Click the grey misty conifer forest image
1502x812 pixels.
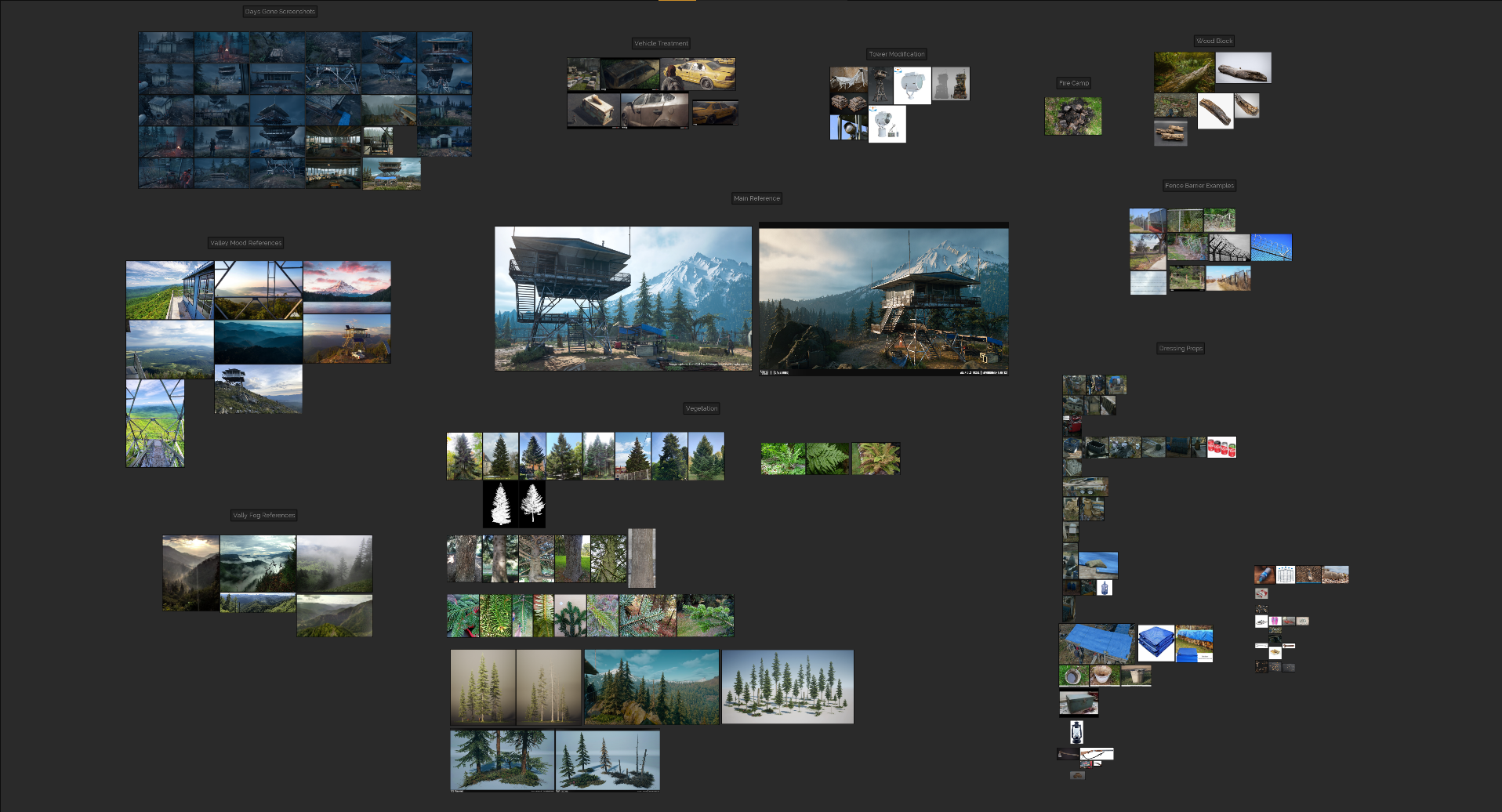click(x=335, y=564)
